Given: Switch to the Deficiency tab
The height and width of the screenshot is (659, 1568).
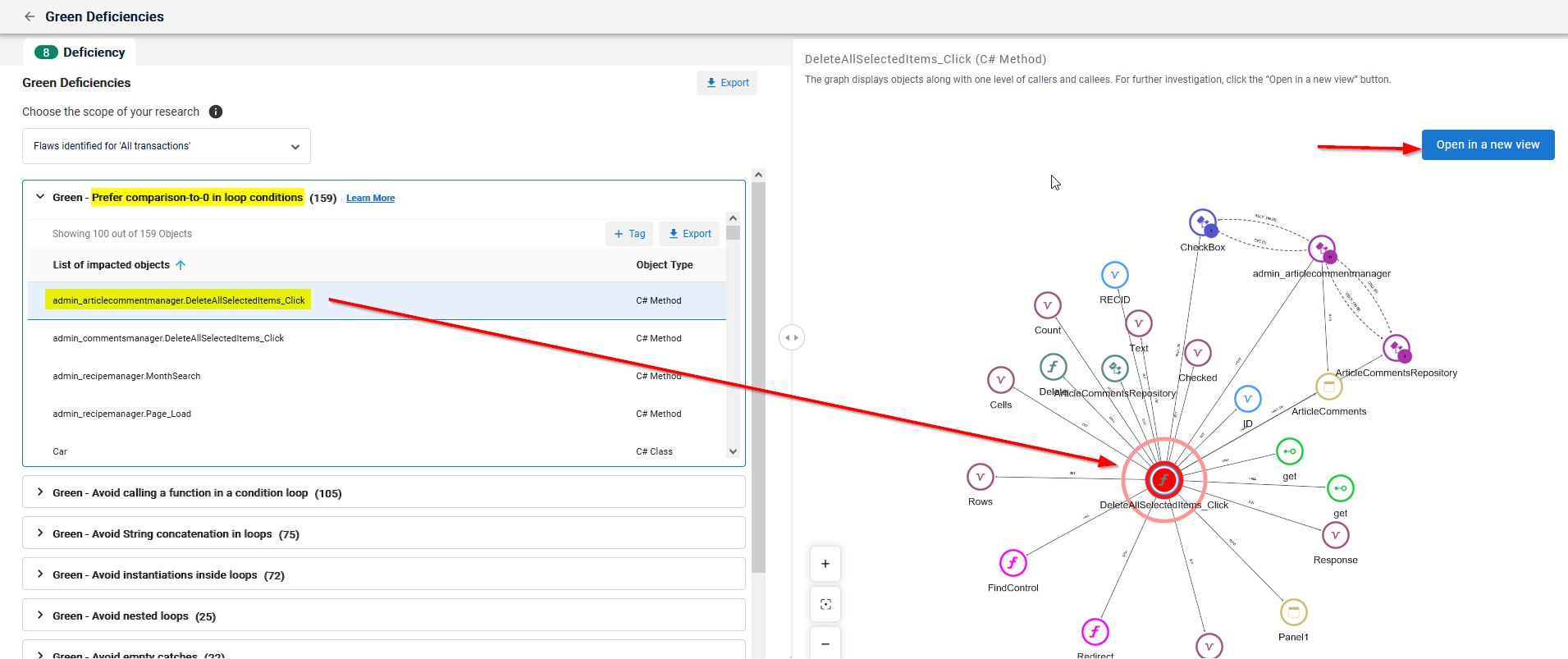Looking at the screenshot, I should click(80, 53).
